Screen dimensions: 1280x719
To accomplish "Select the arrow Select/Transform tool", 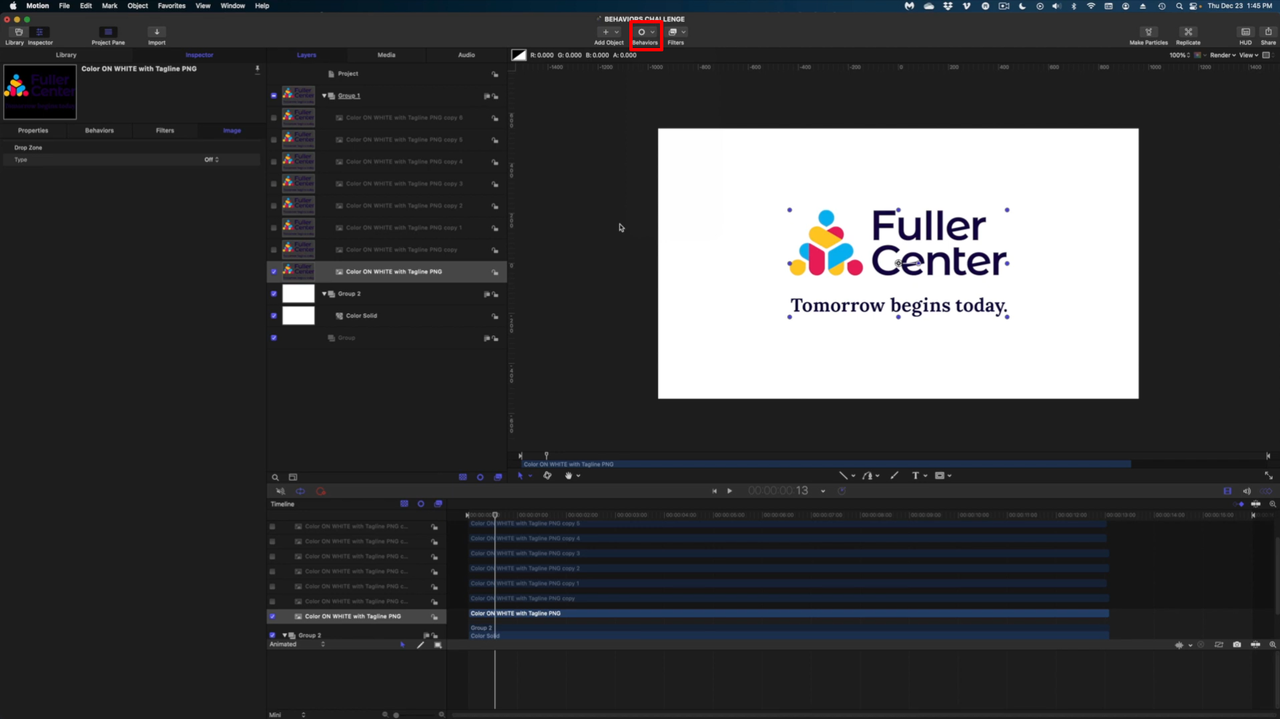I will point(520,476).
